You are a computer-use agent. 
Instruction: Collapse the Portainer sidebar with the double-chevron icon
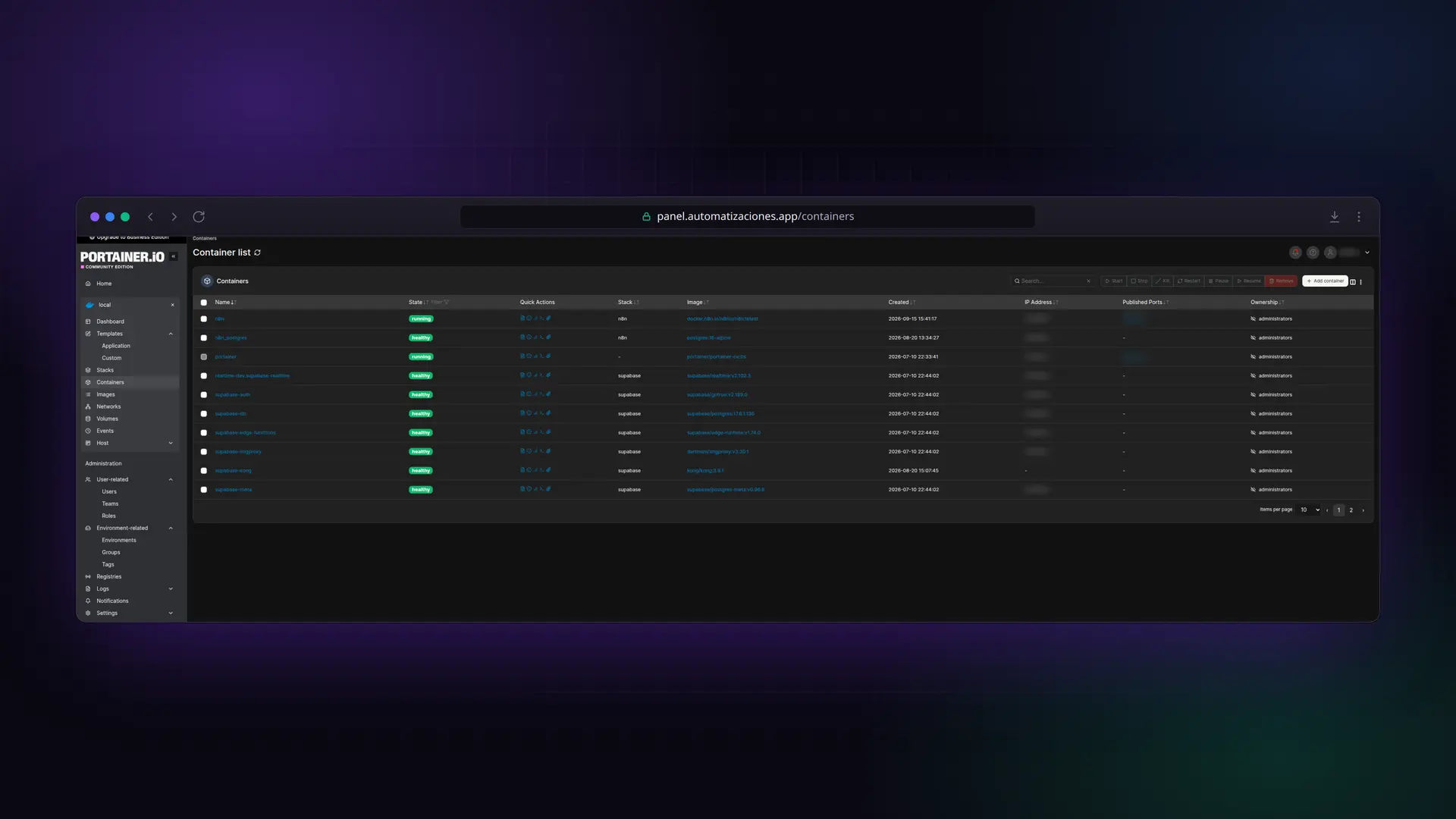(x=174, y=256)
